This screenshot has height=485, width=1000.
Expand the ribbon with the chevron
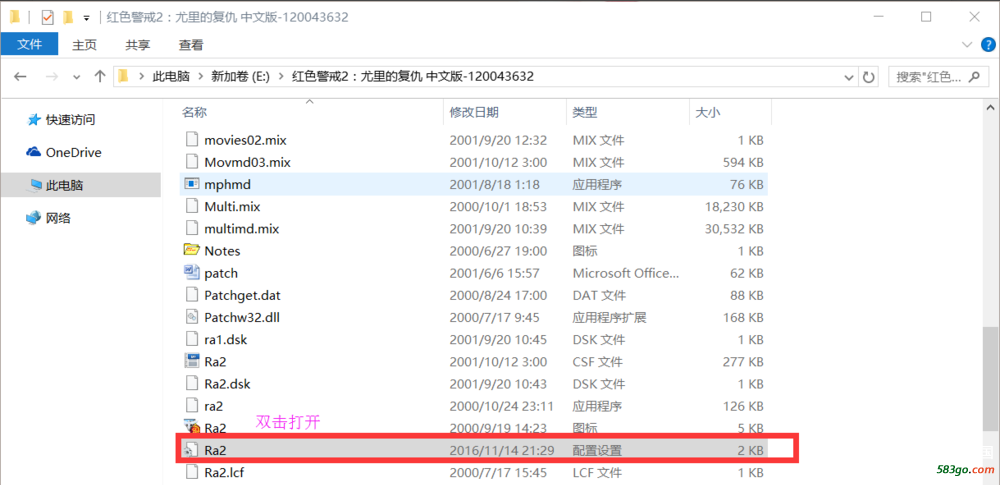(x=965, y=45)
